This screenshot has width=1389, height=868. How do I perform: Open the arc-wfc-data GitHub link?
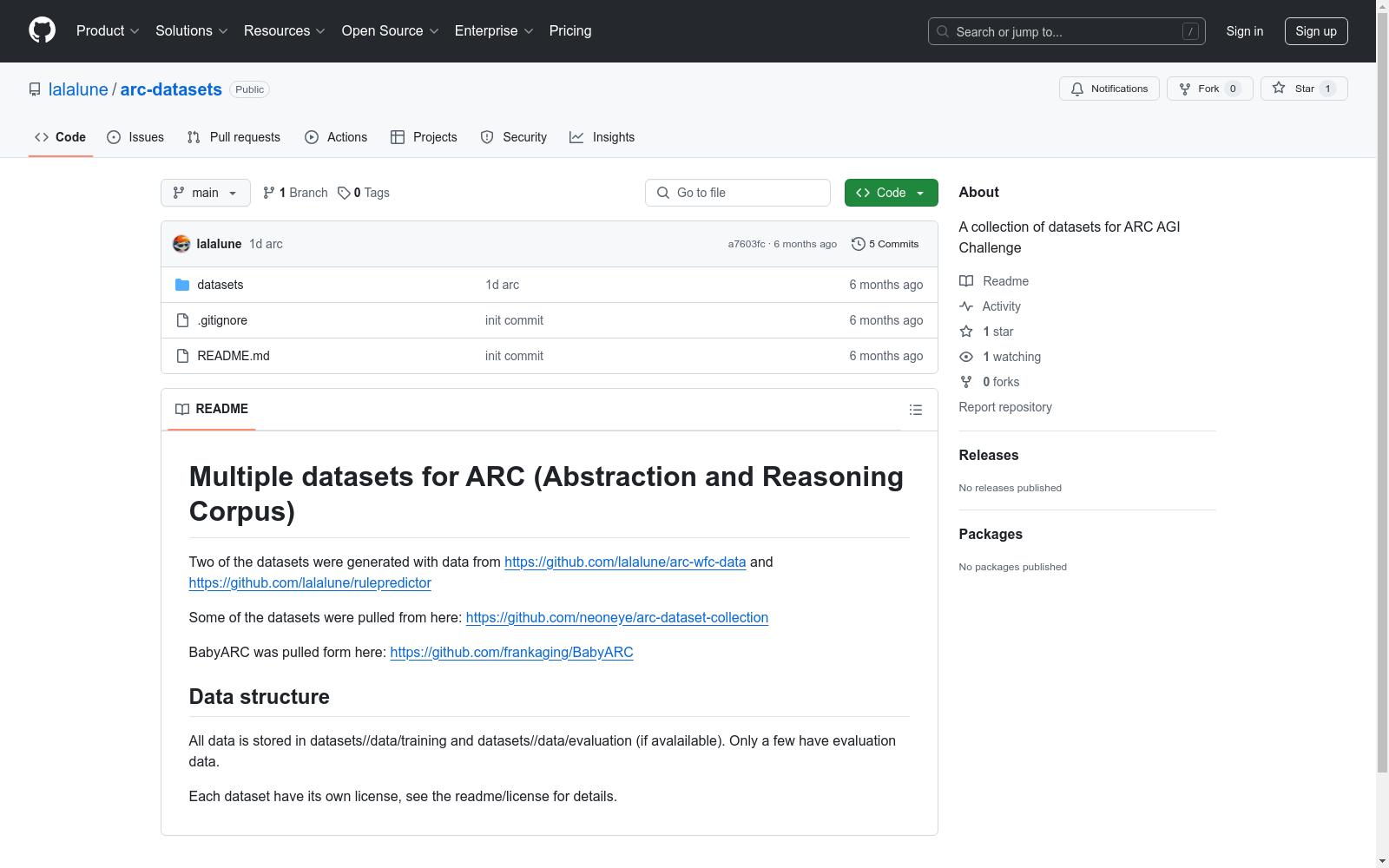(625, 562)
